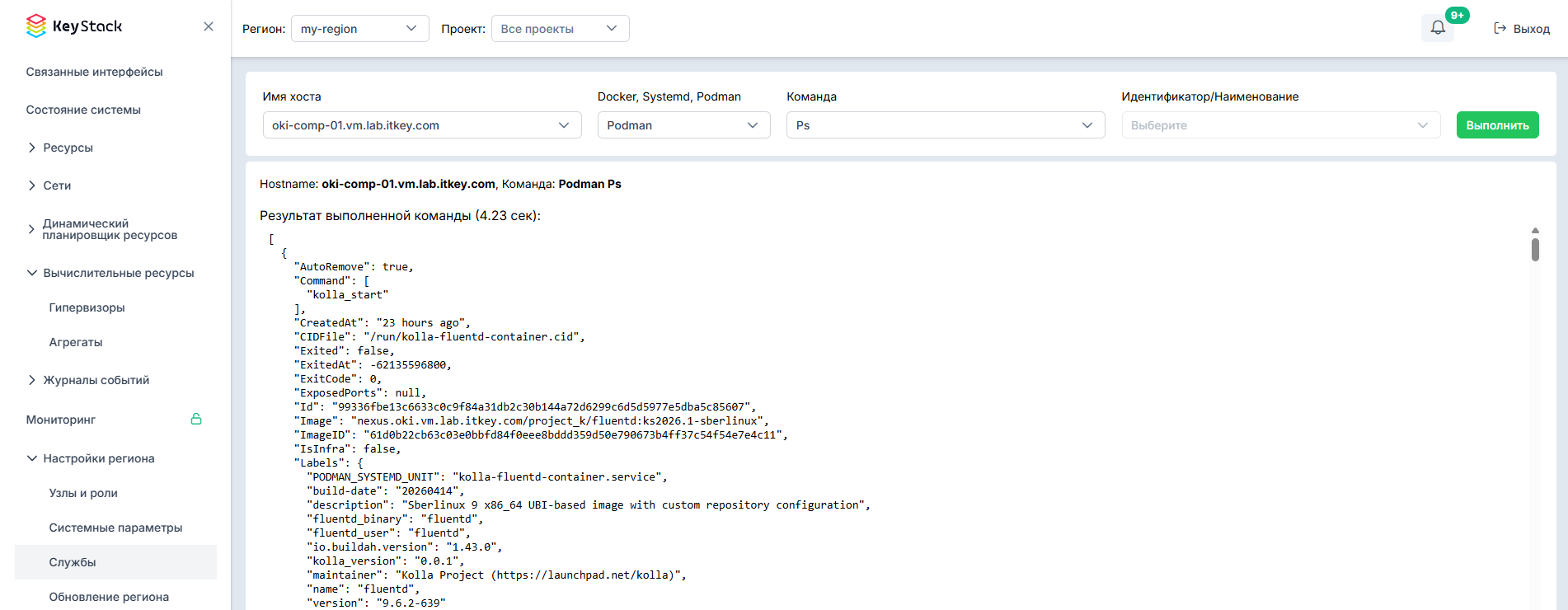Image resolution: width=1568 pixels, height=610 pixels.
Task: Open the Мониторинг menu item
Action: [61, 420]
